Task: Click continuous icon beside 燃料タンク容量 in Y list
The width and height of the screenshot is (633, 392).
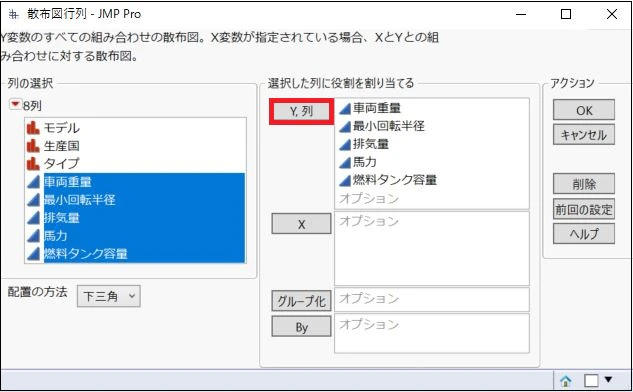Action: [345, 180]
